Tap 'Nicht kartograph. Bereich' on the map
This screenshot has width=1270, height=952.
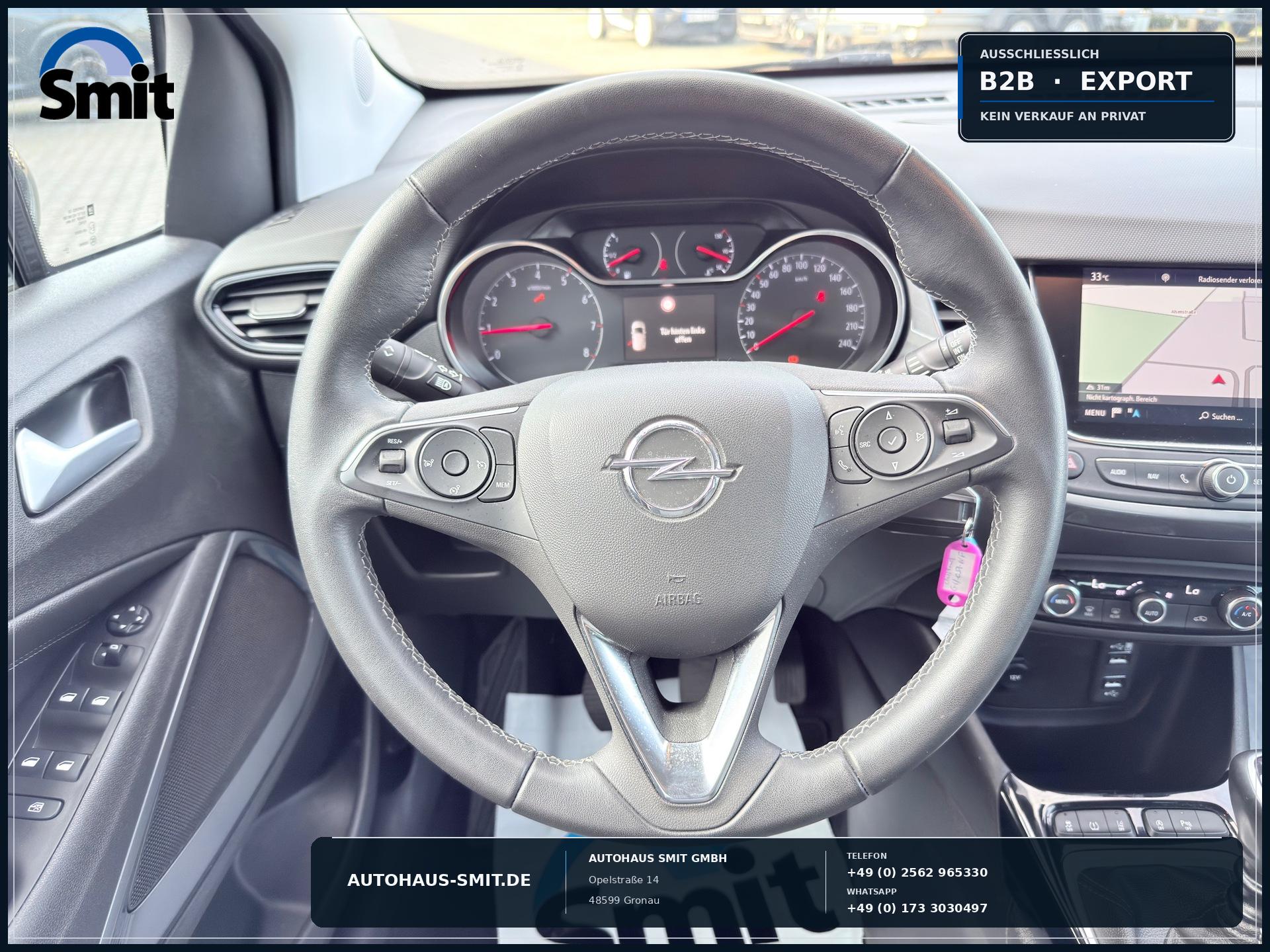[x=1121, y=399]
